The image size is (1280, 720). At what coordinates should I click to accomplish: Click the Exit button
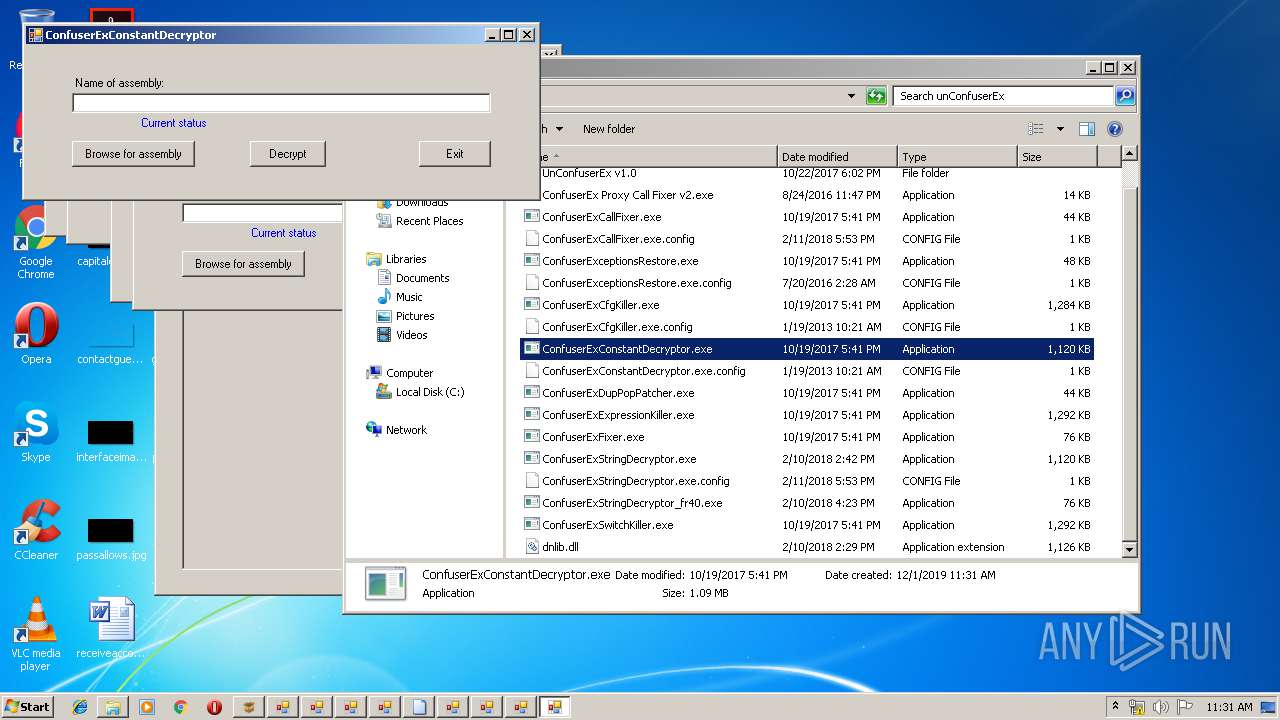pos(455,154)
